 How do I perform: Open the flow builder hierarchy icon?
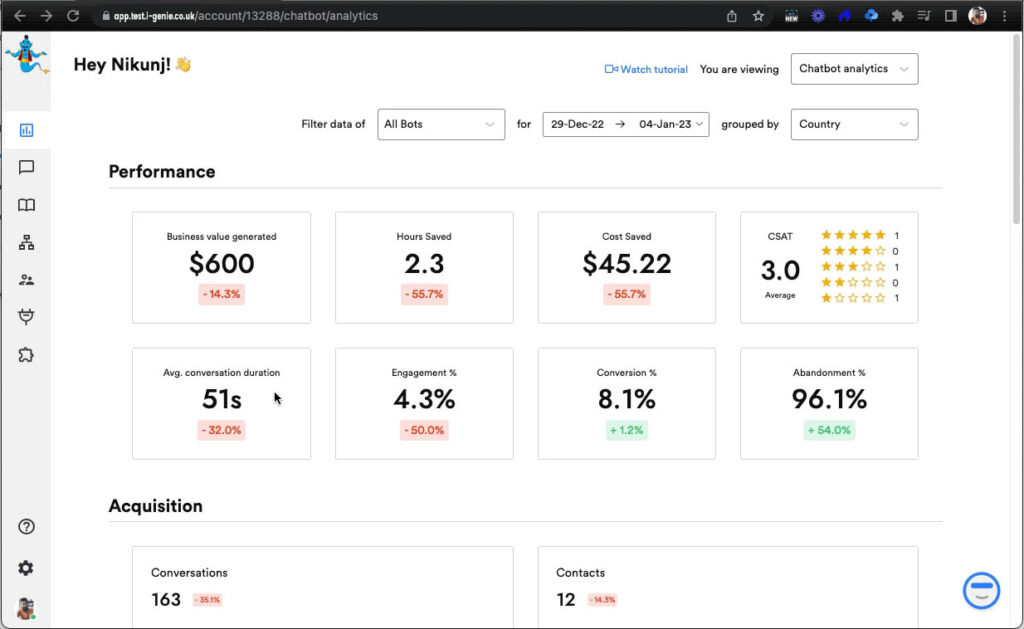26,243
